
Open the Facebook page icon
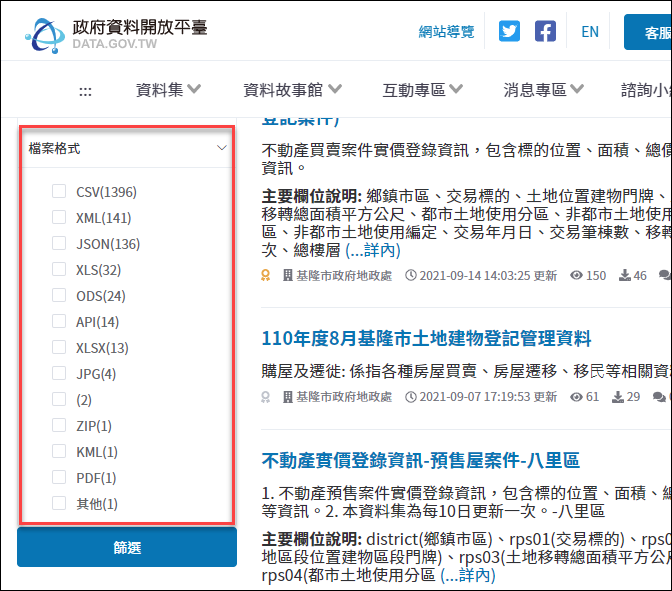click(x=545, y=31)
